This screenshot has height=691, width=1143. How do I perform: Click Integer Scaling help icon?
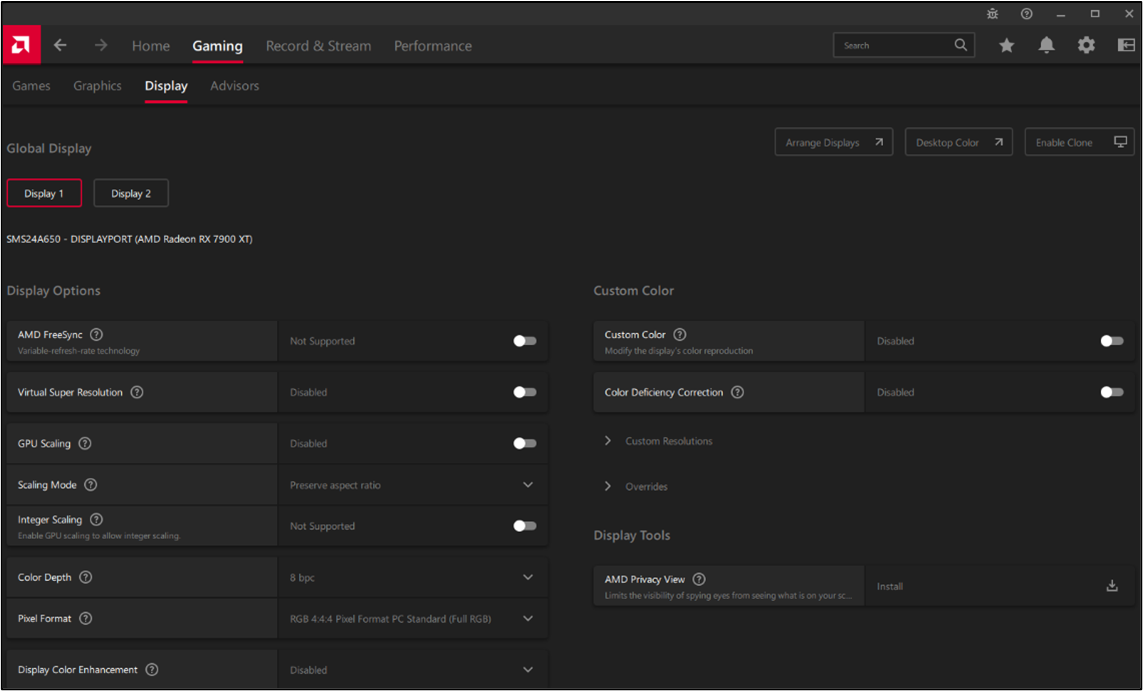(x=96, y=520)
